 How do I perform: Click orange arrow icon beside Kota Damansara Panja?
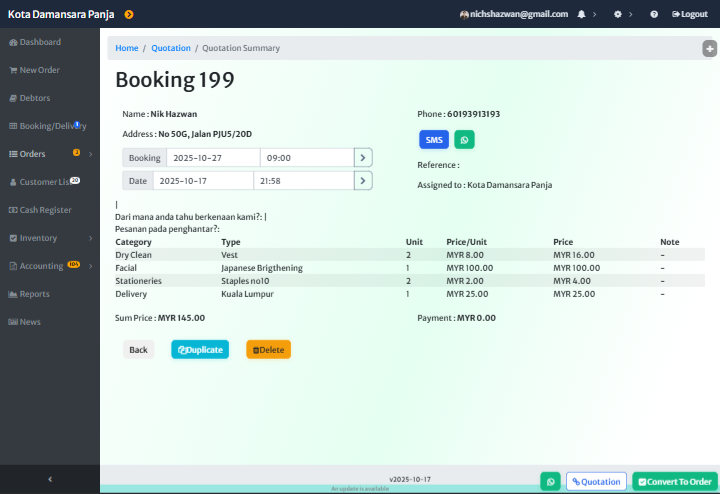129,14
